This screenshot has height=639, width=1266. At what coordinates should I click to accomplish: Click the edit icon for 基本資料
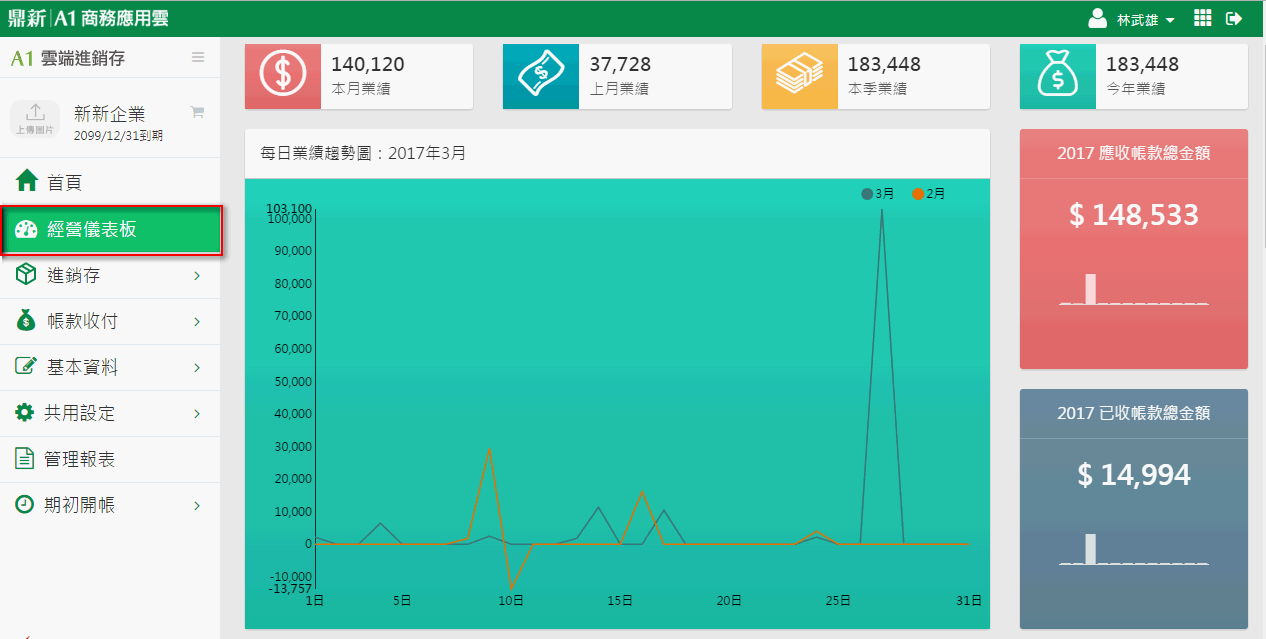(26, 366)
